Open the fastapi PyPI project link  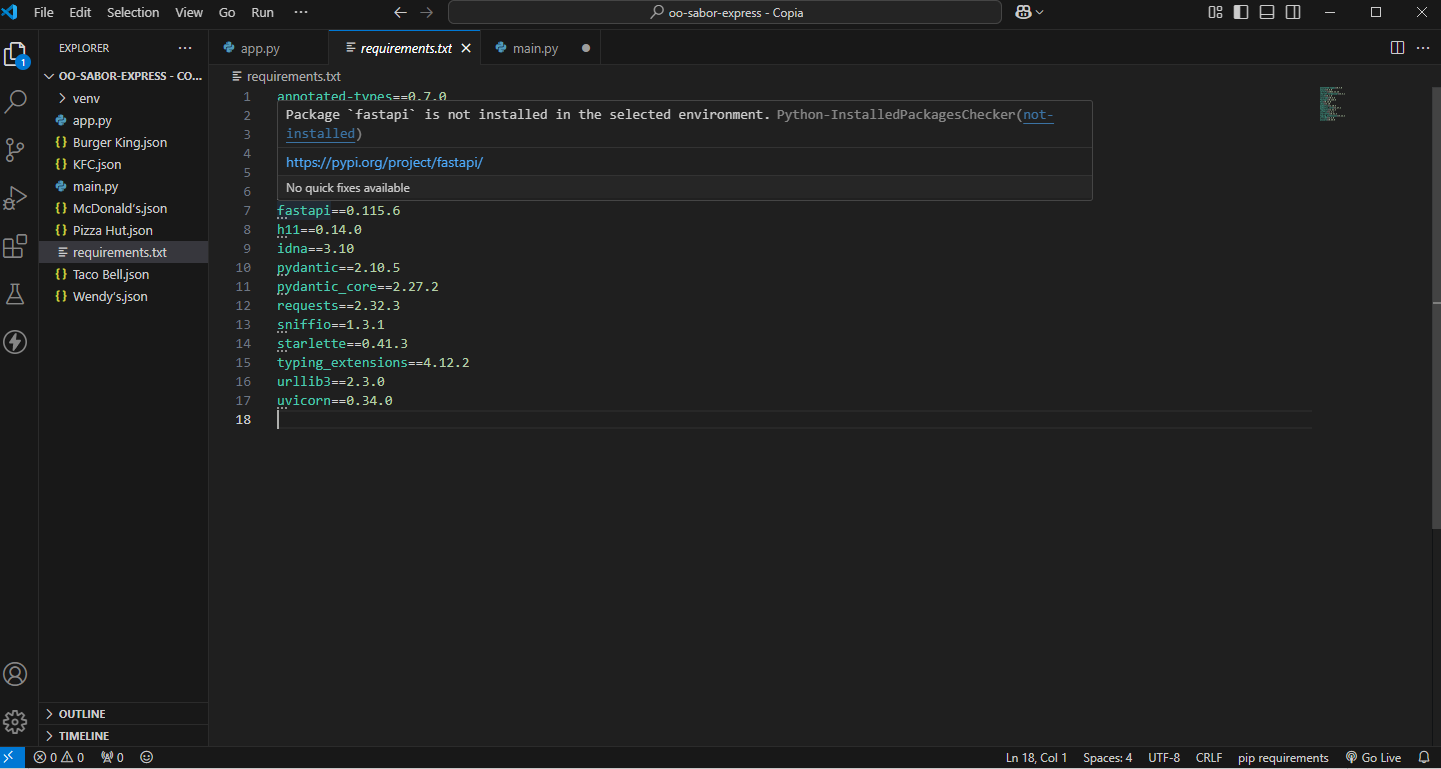[385, 162]
